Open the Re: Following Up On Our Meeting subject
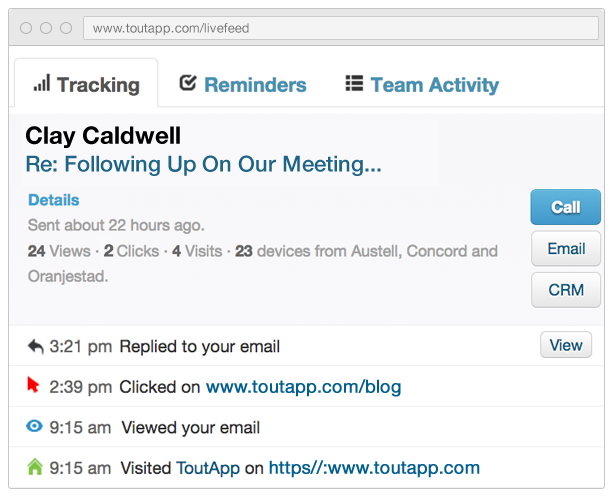613x499 pixels. (x=203, y=164)
